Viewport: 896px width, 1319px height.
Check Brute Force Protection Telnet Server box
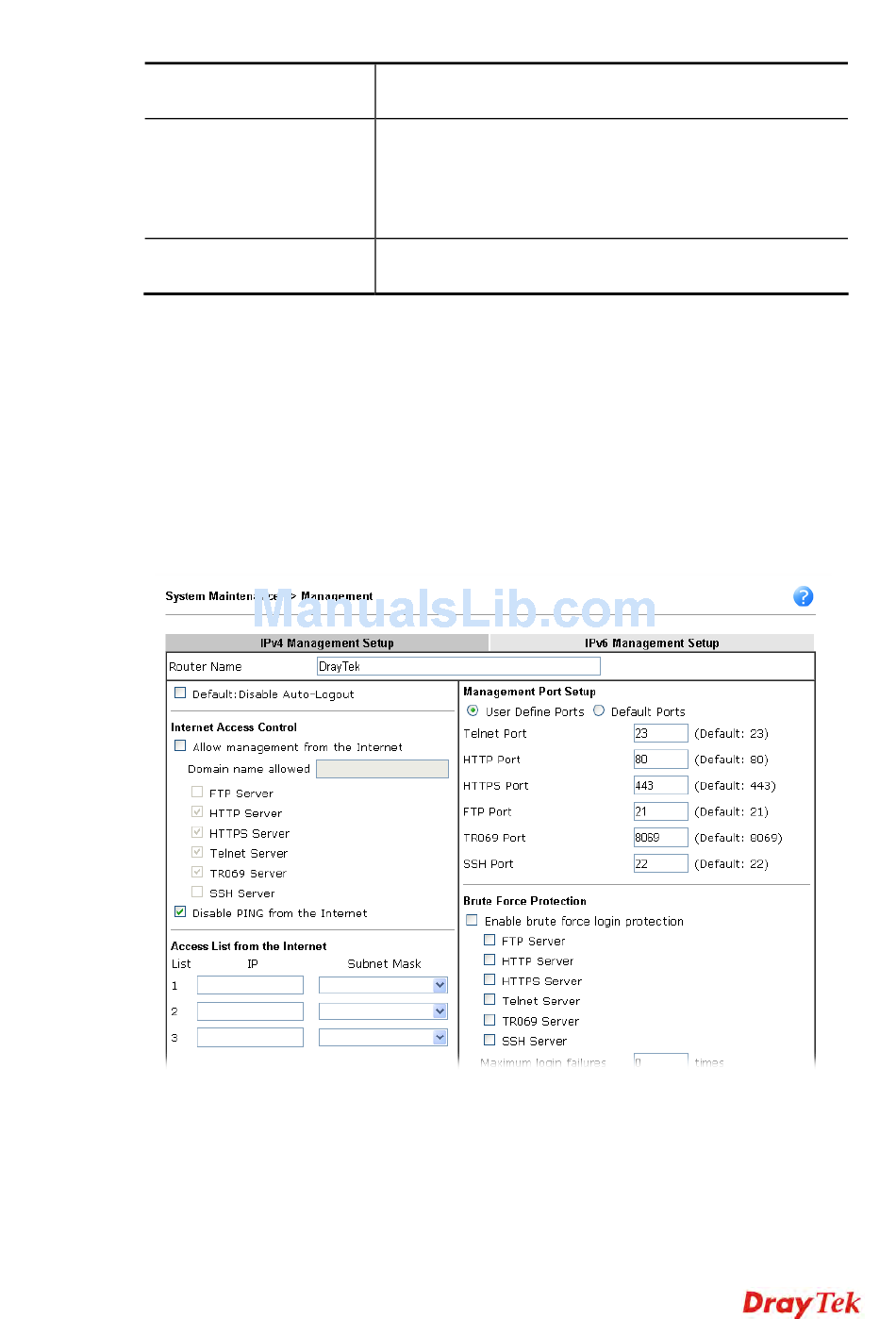point(489,999)
